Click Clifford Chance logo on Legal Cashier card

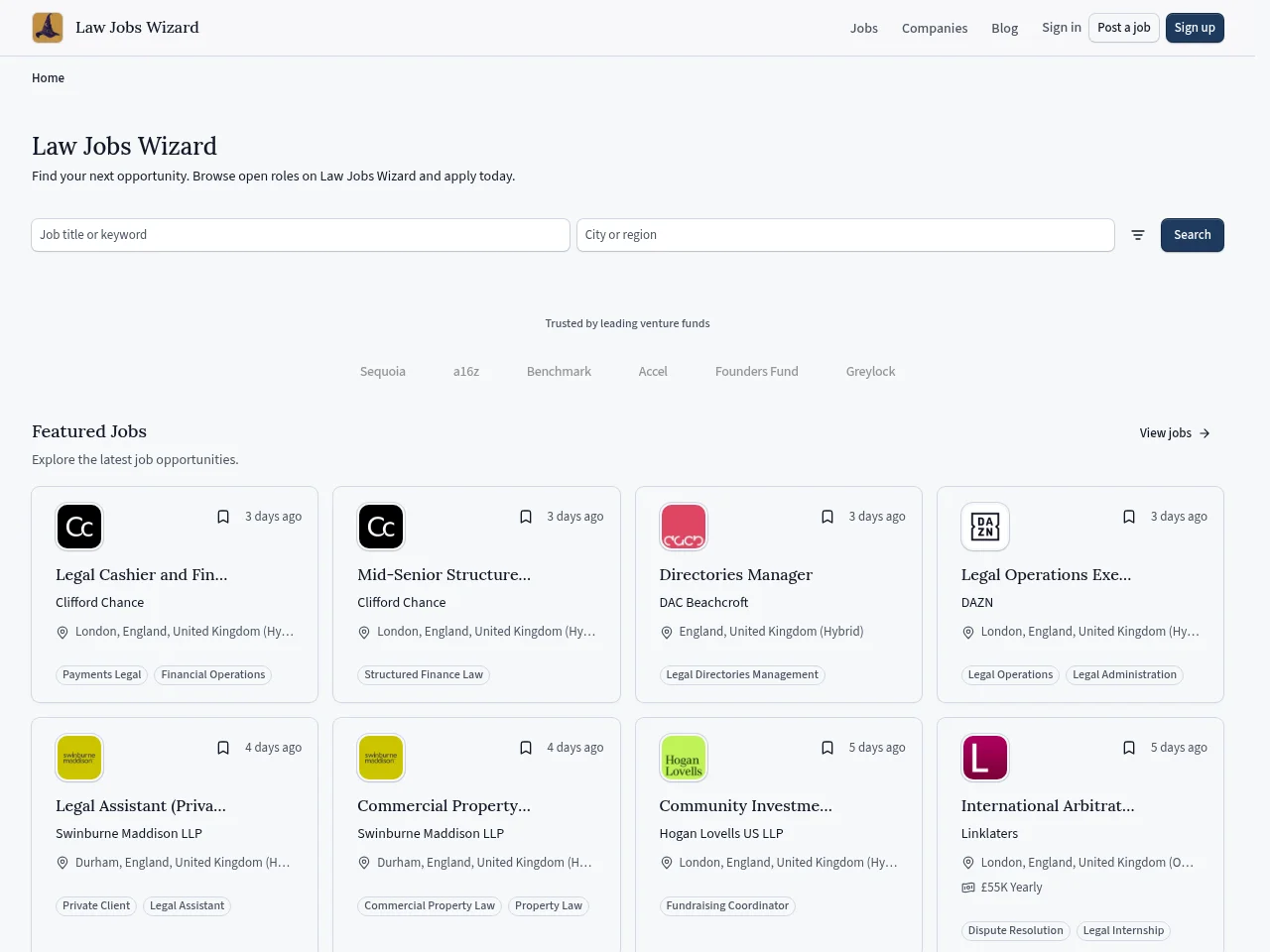(79, 527)
